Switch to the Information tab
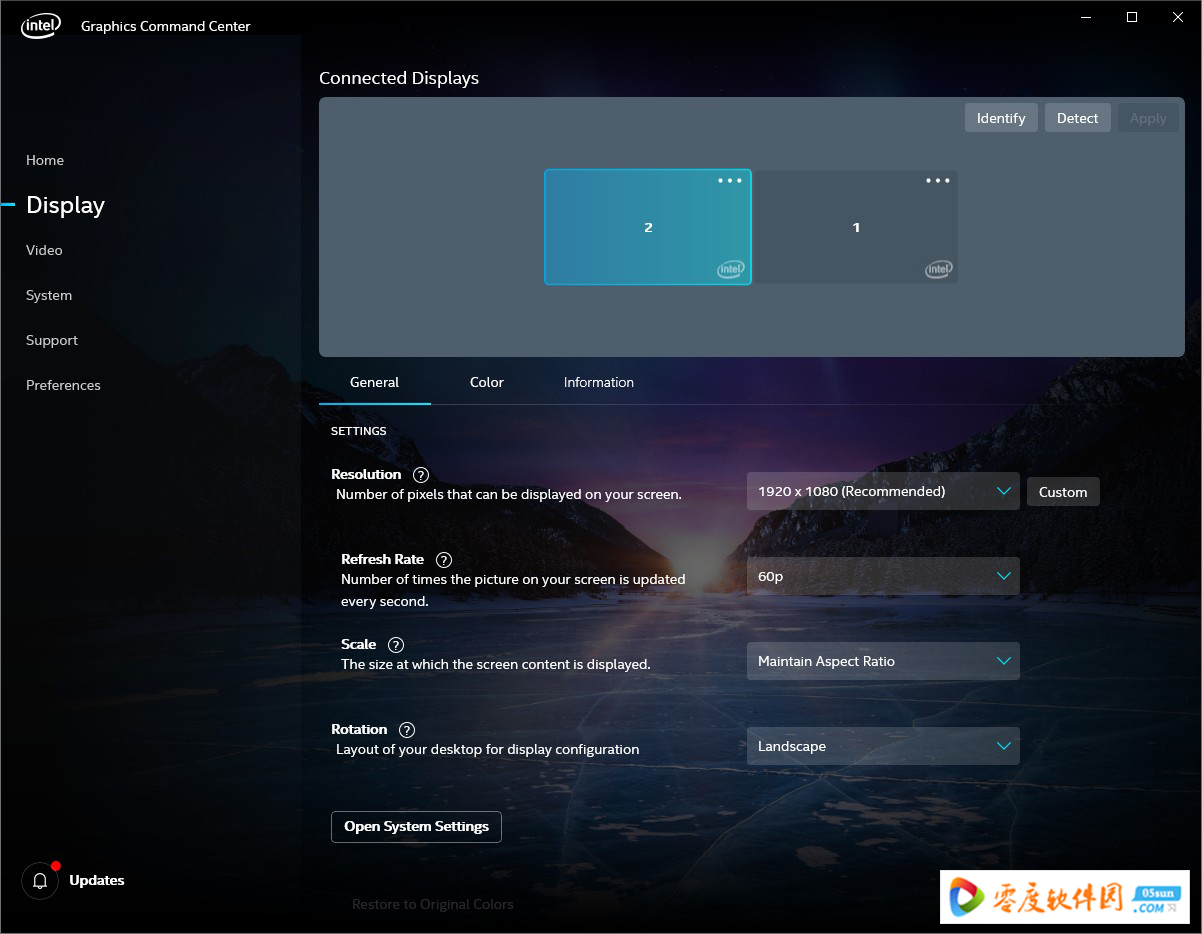This screenshot has height=934, width=1202. pyautogui.click(x=598, y=382)
